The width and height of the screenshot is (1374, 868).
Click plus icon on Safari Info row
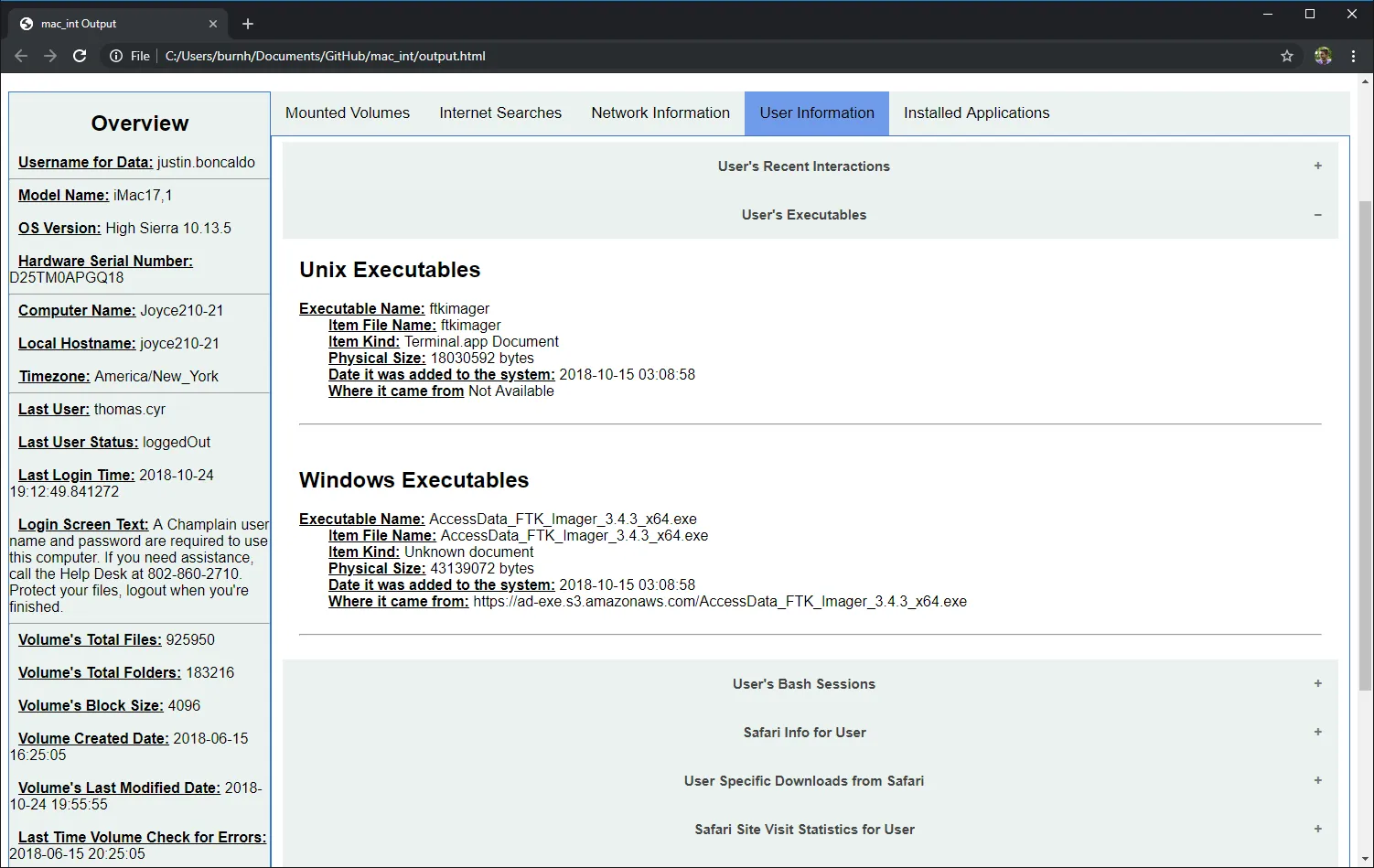pyautogui.click(x=1317, y=733)
